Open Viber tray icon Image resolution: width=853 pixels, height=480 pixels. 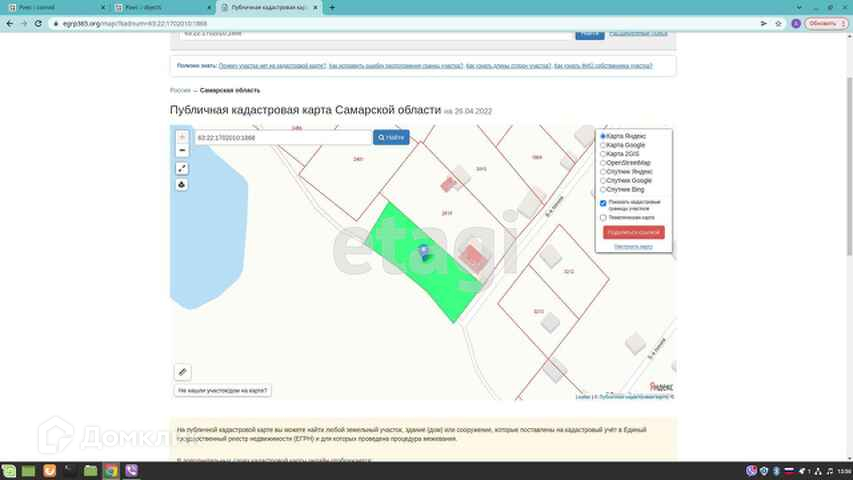point(751,471)
